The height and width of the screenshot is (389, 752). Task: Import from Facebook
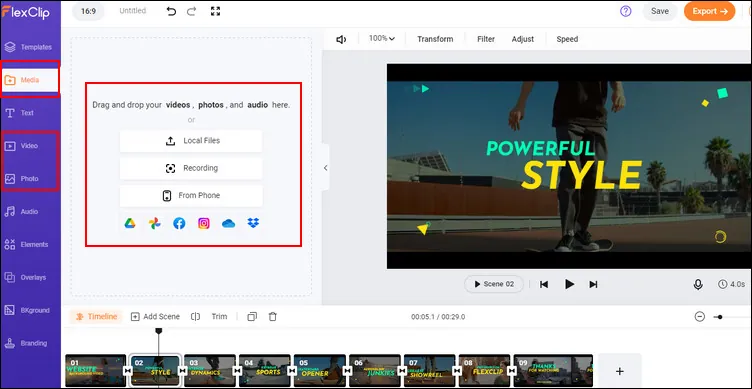[x=179, y=223]
